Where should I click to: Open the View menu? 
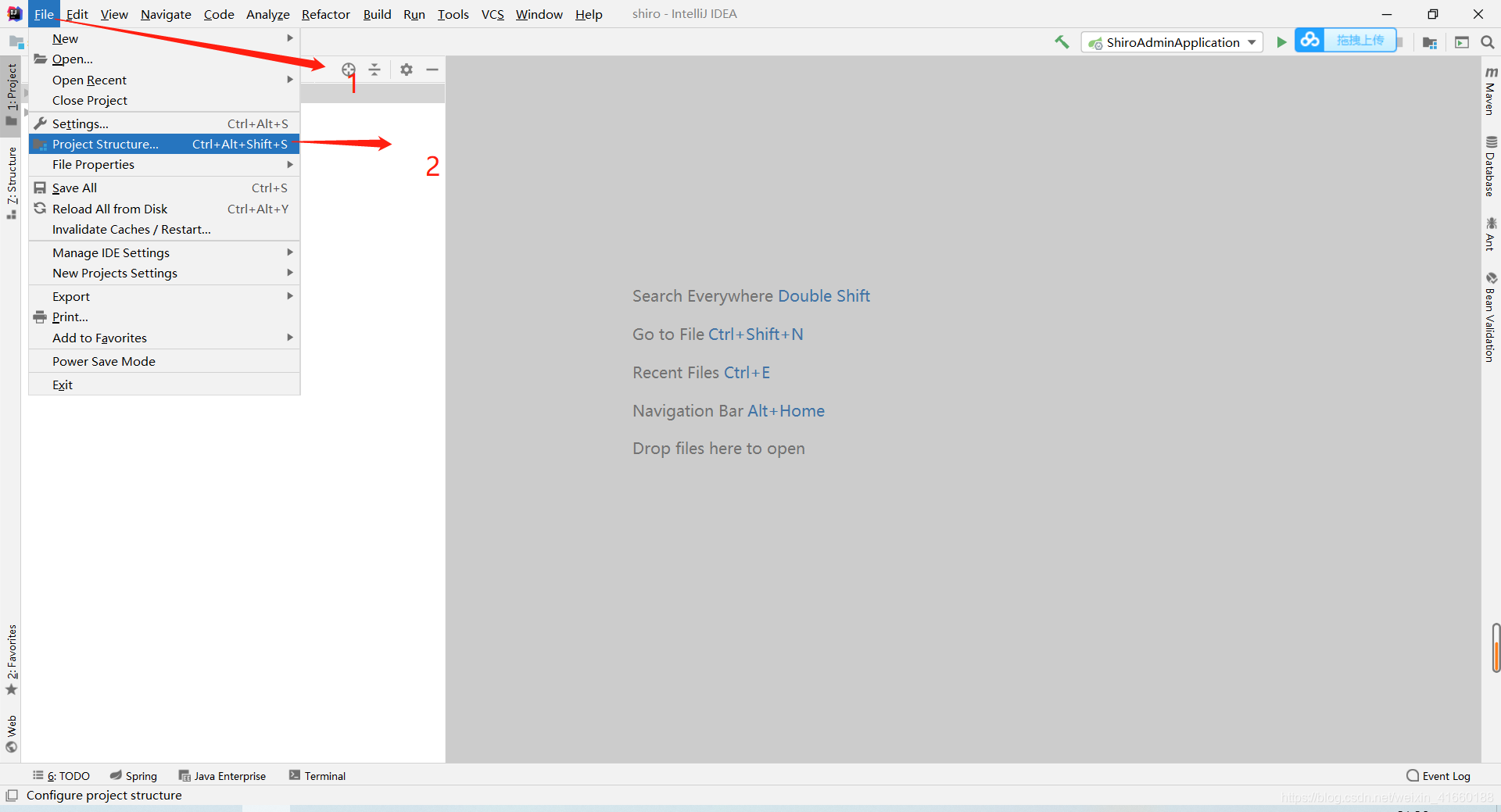pyautogui.click(x=114, y=14)
